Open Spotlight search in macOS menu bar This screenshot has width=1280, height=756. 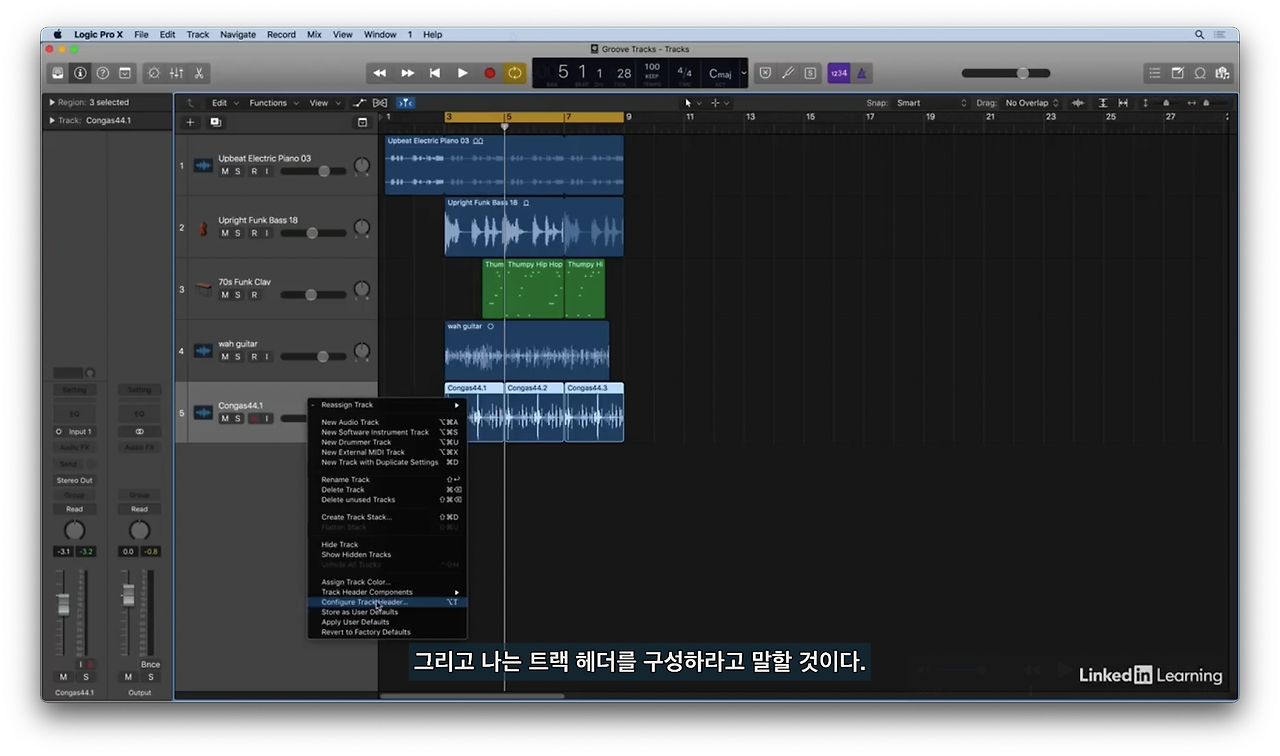(1199, 34)
